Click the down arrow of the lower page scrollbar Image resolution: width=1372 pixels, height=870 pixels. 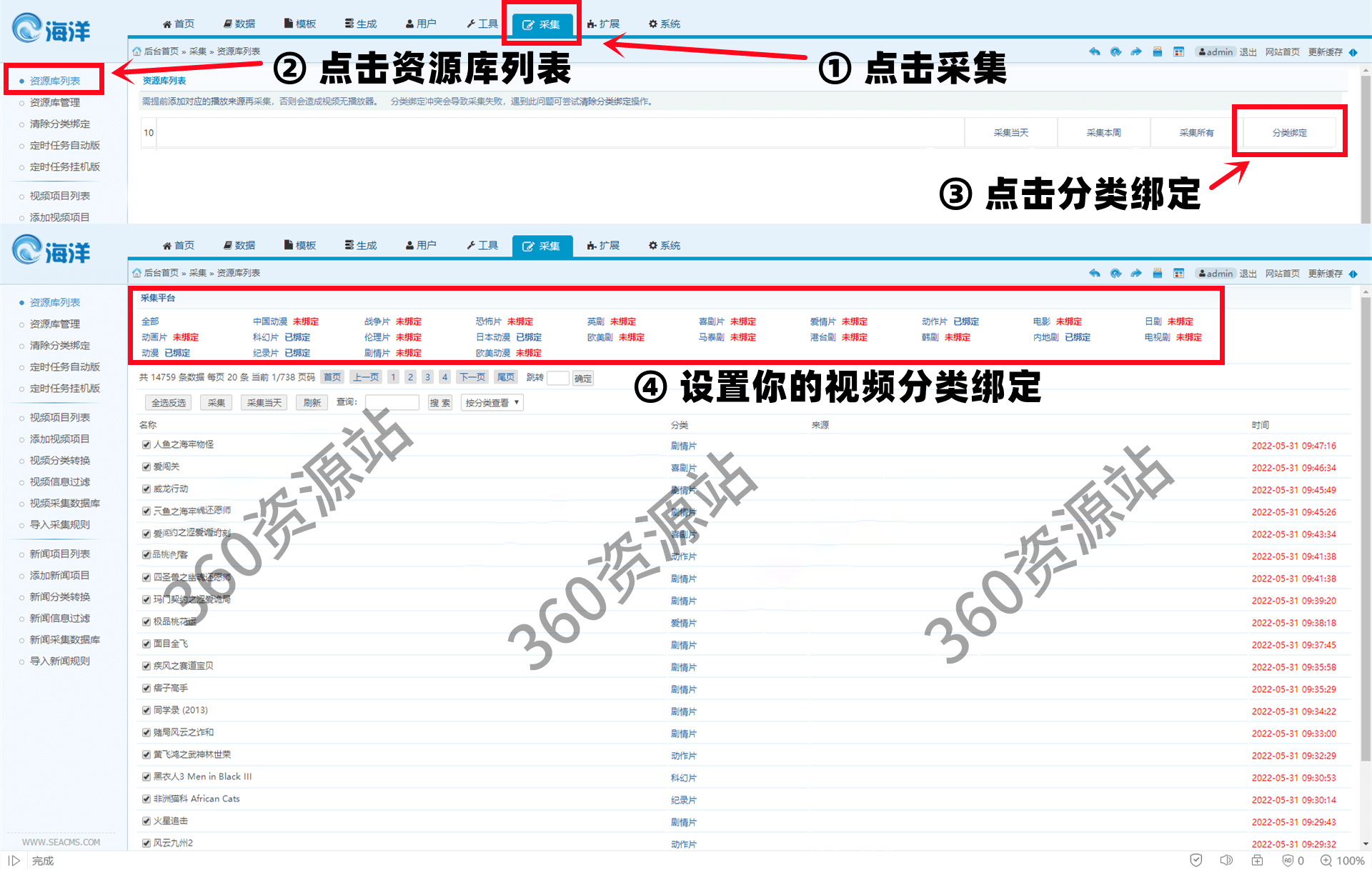(1366, 844)
